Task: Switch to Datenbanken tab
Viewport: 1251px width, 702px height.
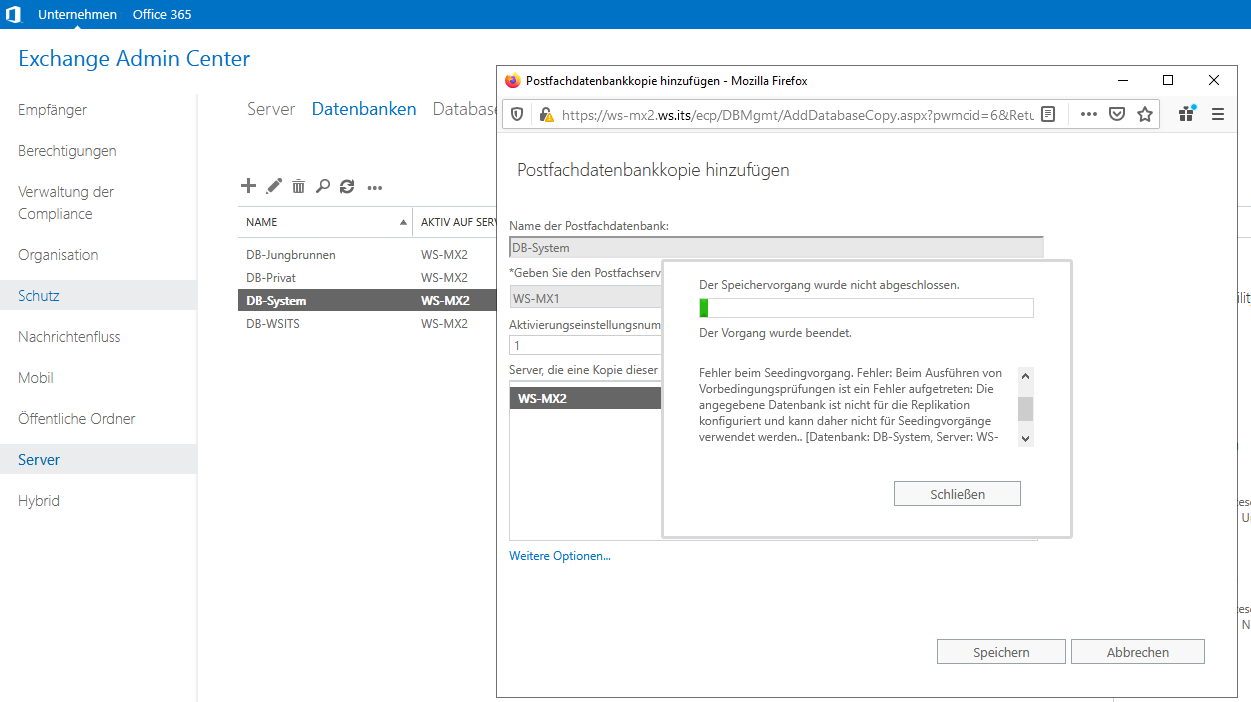Action: tap(364, 109)
